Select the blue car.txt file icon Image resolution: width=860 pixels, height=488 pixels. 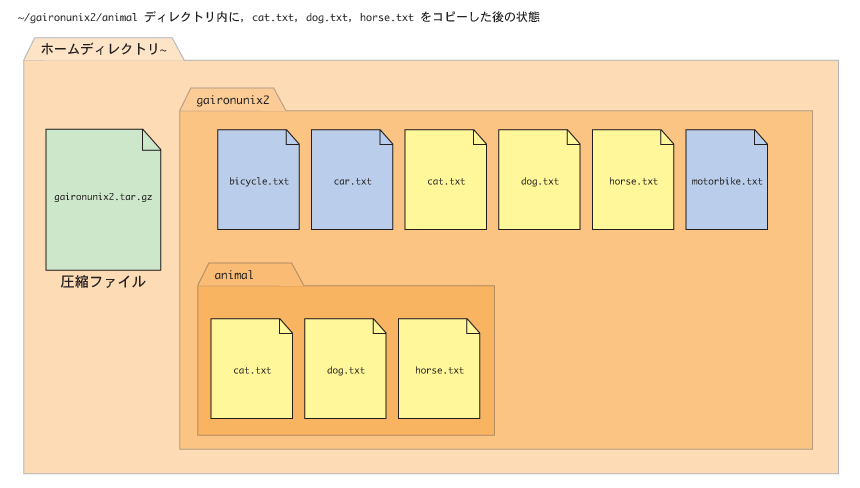click(352, 179)
